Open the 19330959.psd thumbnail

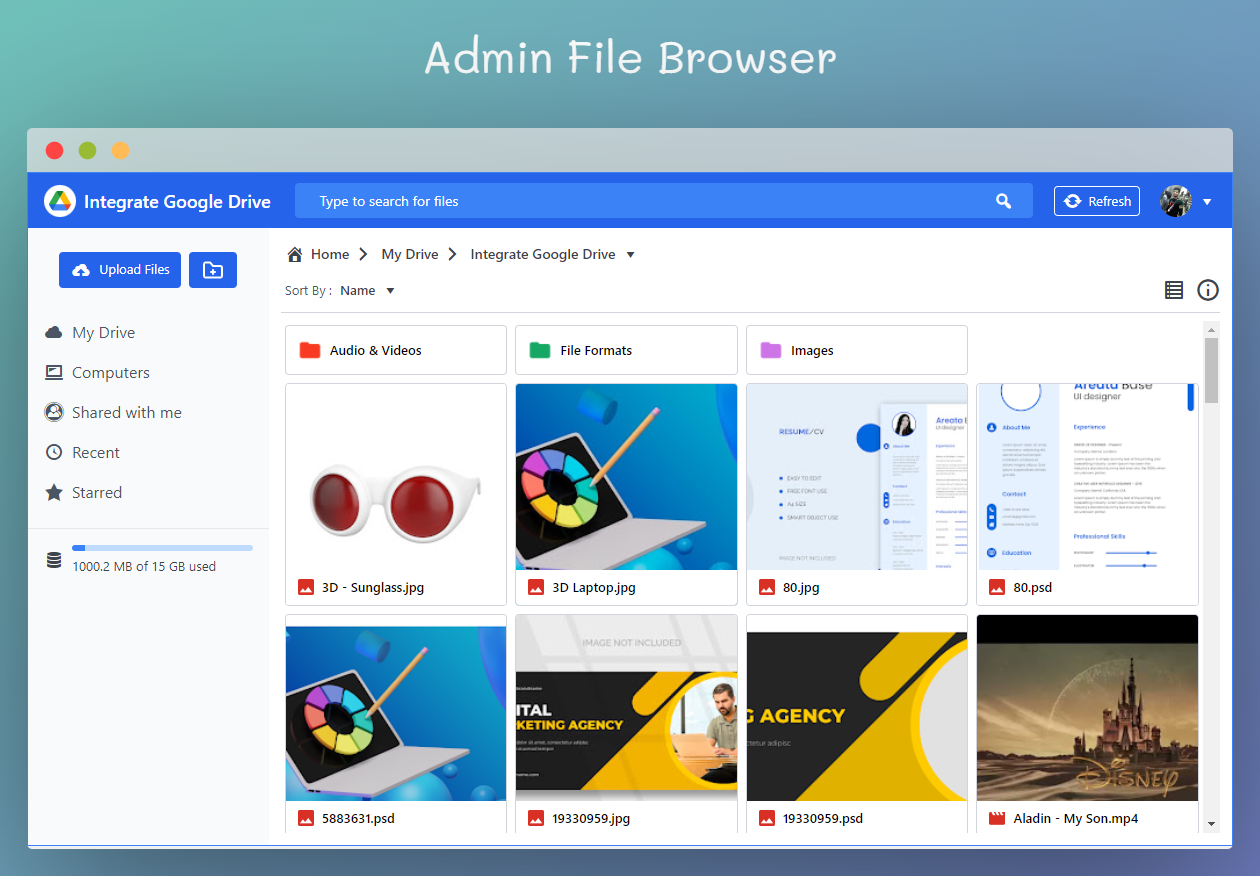(x=857, y=708)
